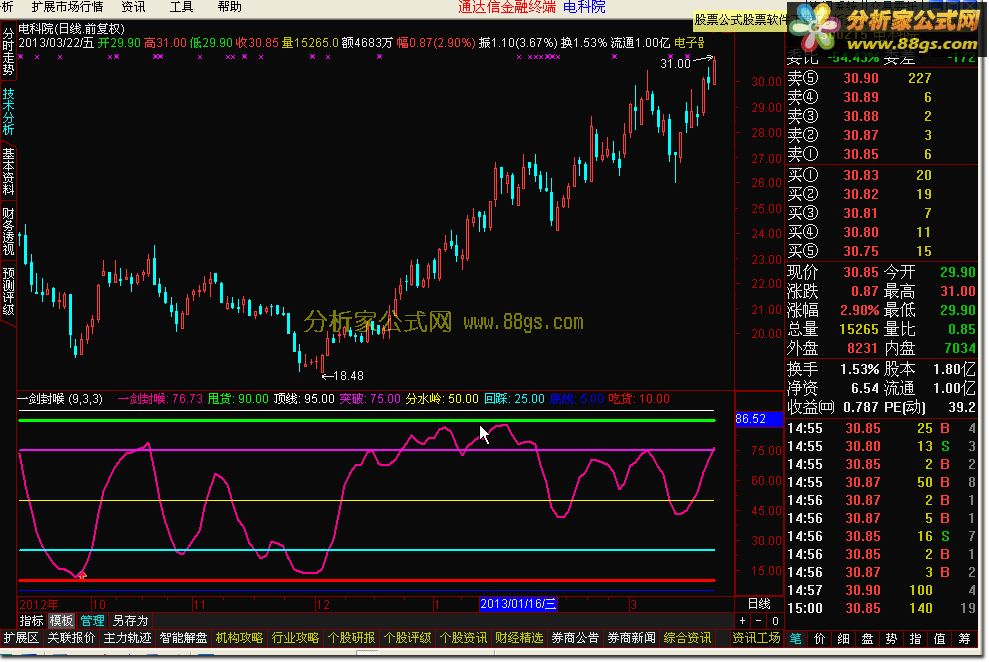This screenshot has width=989, height=662.
Task: Select the 筹 tab in quote panel
Action: point(964,639)
